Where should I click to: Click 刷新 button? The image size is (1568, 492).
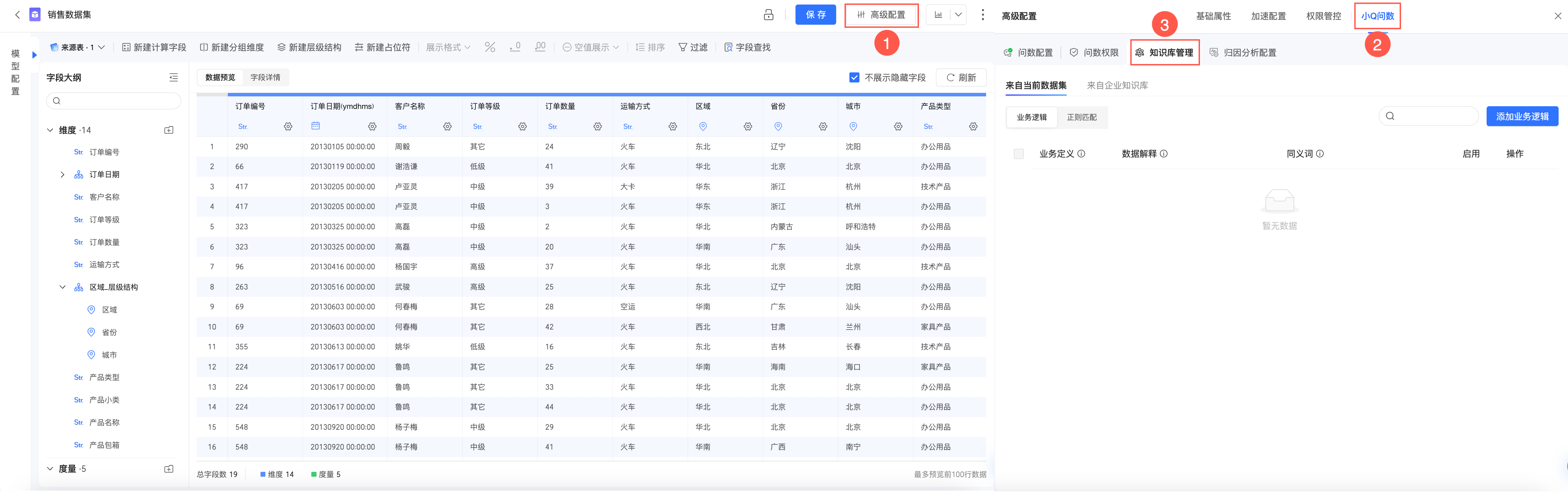(x=961, y=77)
